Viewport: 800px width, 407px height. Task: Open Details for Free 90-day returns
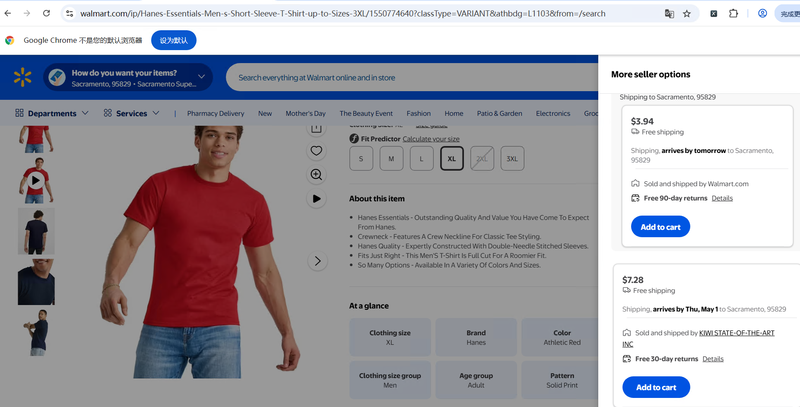pos(722,198)
